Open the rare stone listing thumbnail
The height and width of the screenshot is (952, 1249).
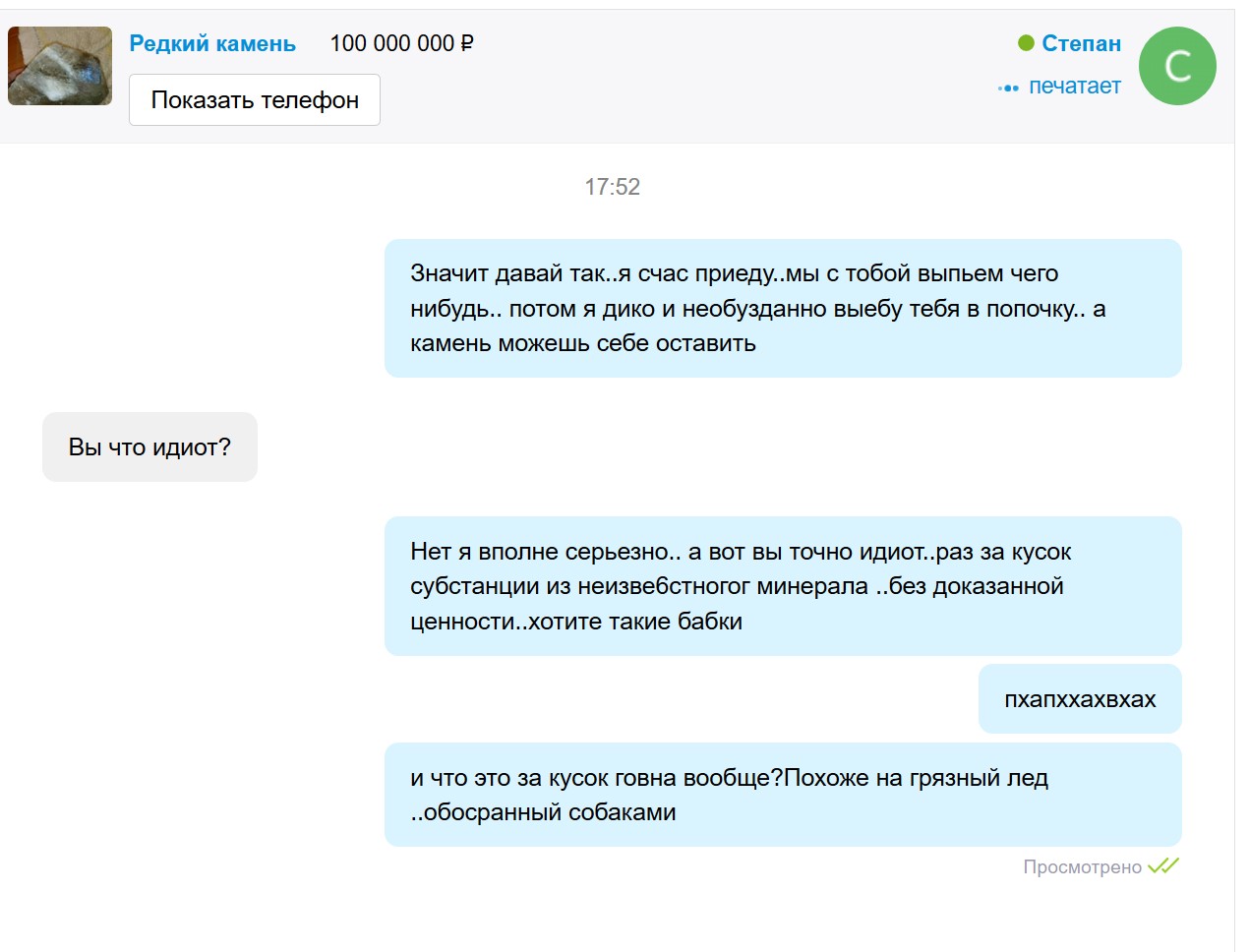pos(60,66)
